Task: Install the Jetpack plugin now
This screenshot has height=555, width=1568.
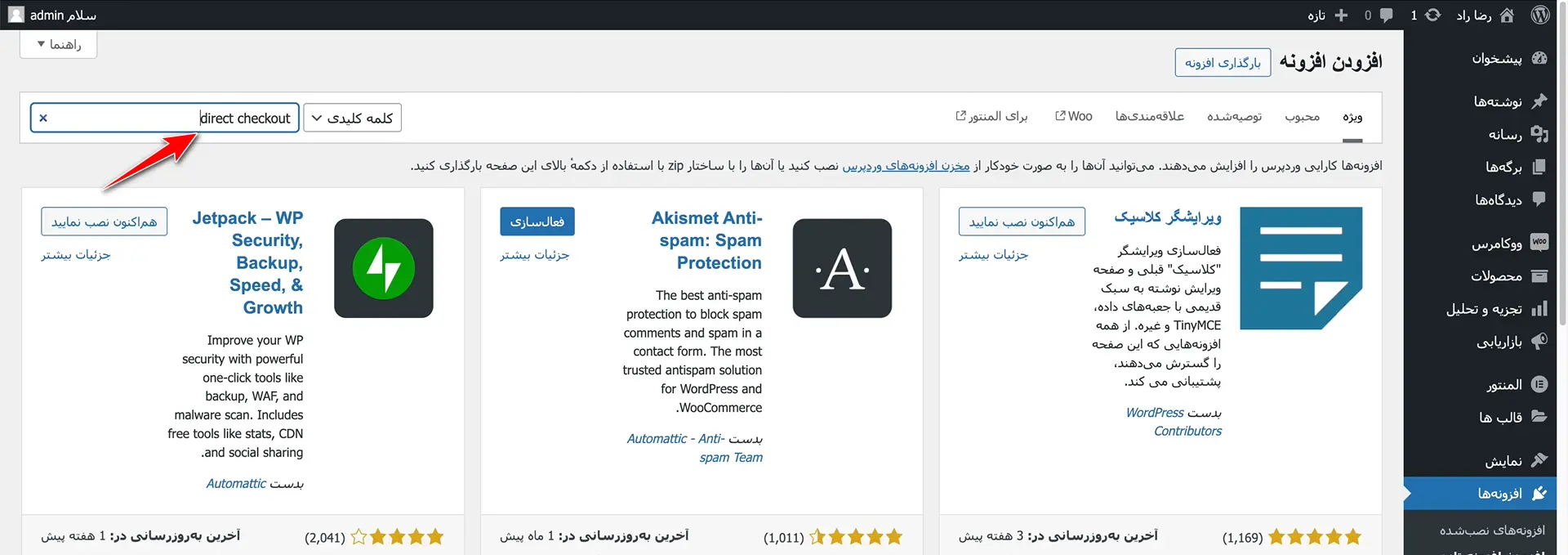Action: coord(105,222)
